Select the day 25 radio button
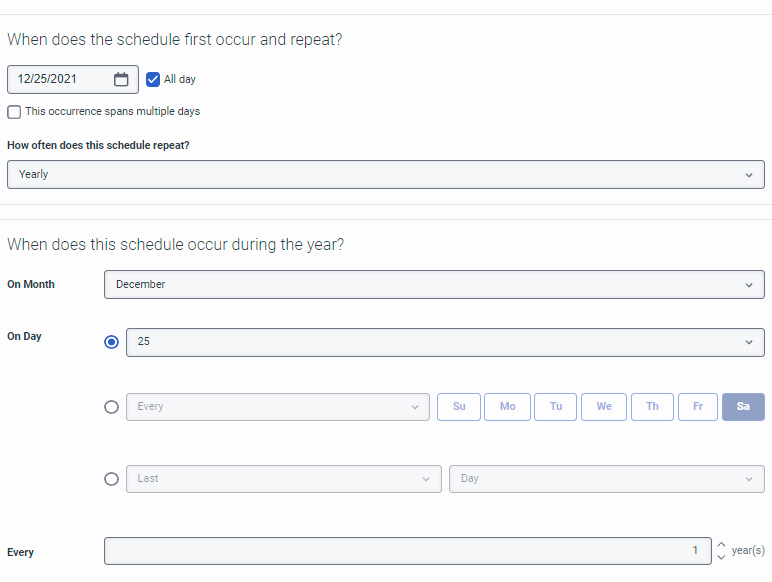Screen dimensions: 772x582 click(112, 342)
